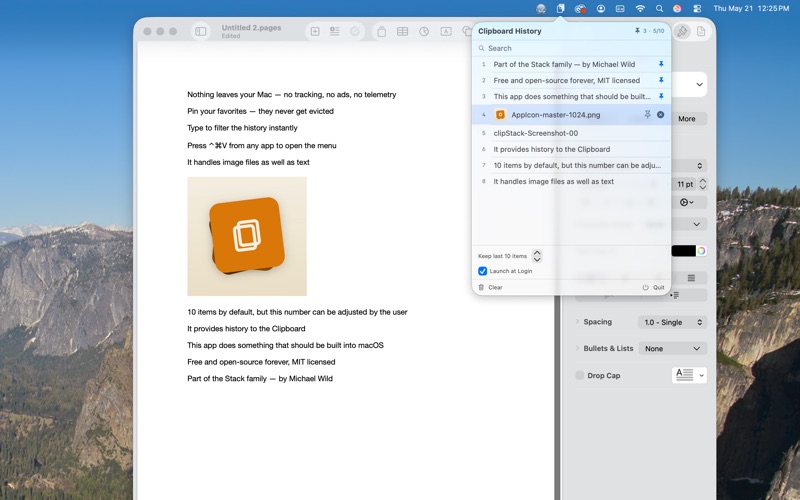Open the color wheel picker
This screenshot has width=800, height=500.
702,251
